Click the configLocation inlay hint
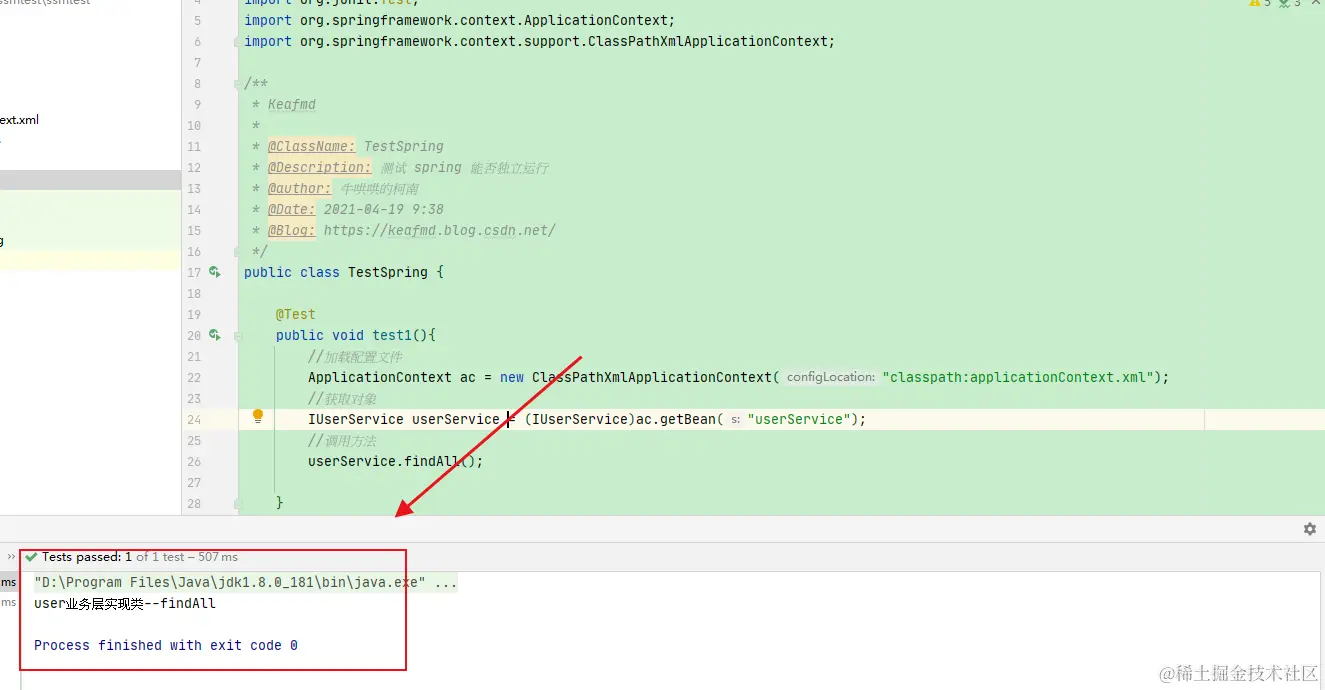This screenshot has width=1325, height=690. pyautogui.click(x=831, y=377)
